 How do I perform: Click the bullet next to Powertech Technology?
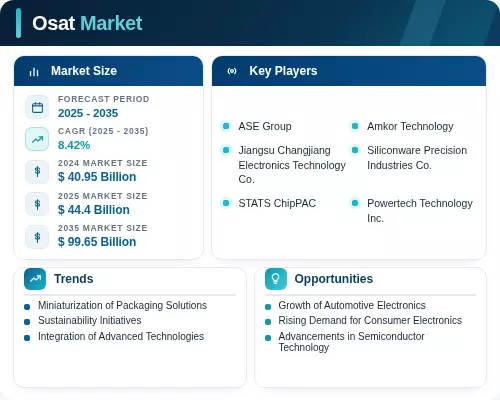point(355,203)
